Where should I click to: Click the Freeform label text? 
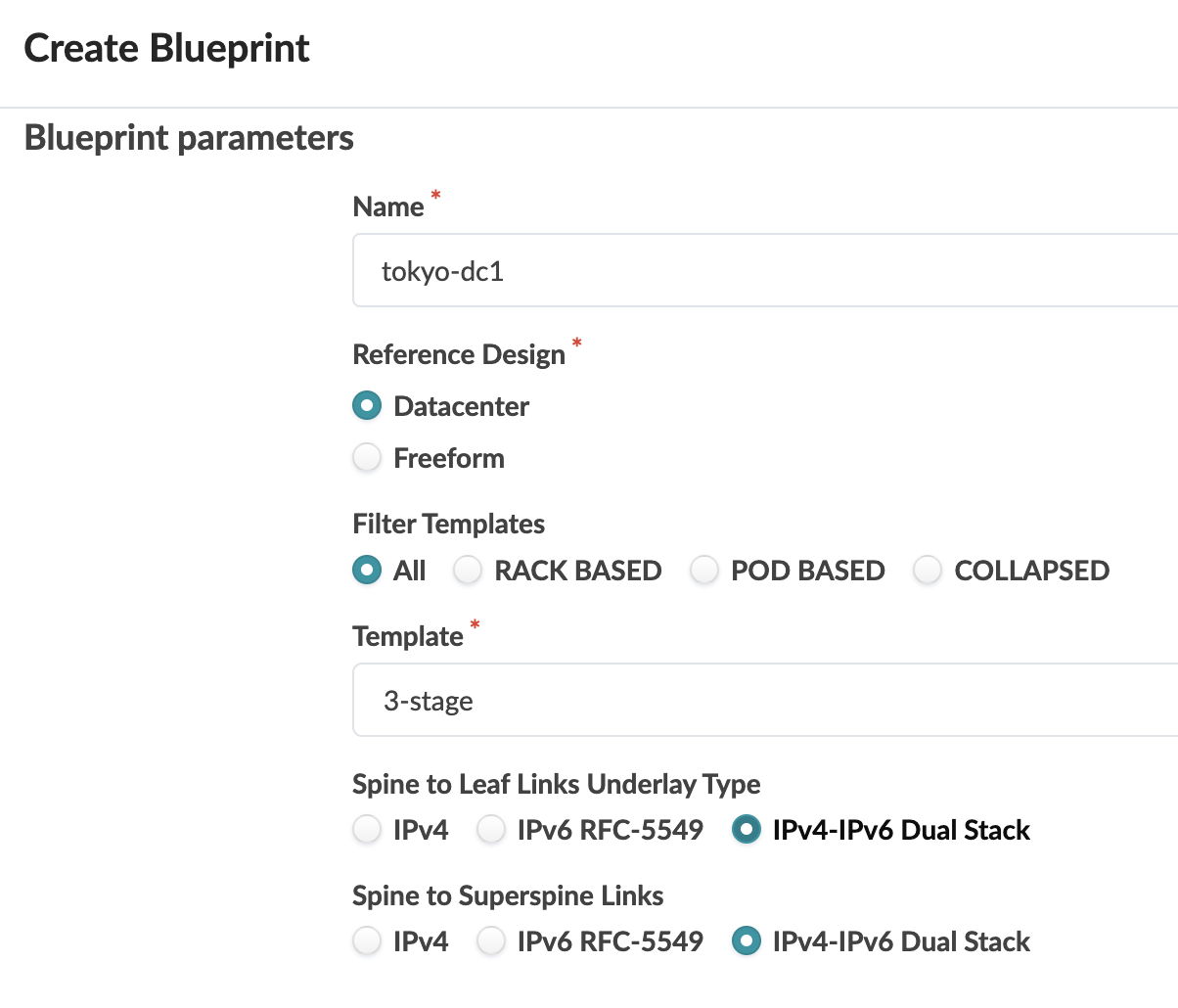[448, 458]
